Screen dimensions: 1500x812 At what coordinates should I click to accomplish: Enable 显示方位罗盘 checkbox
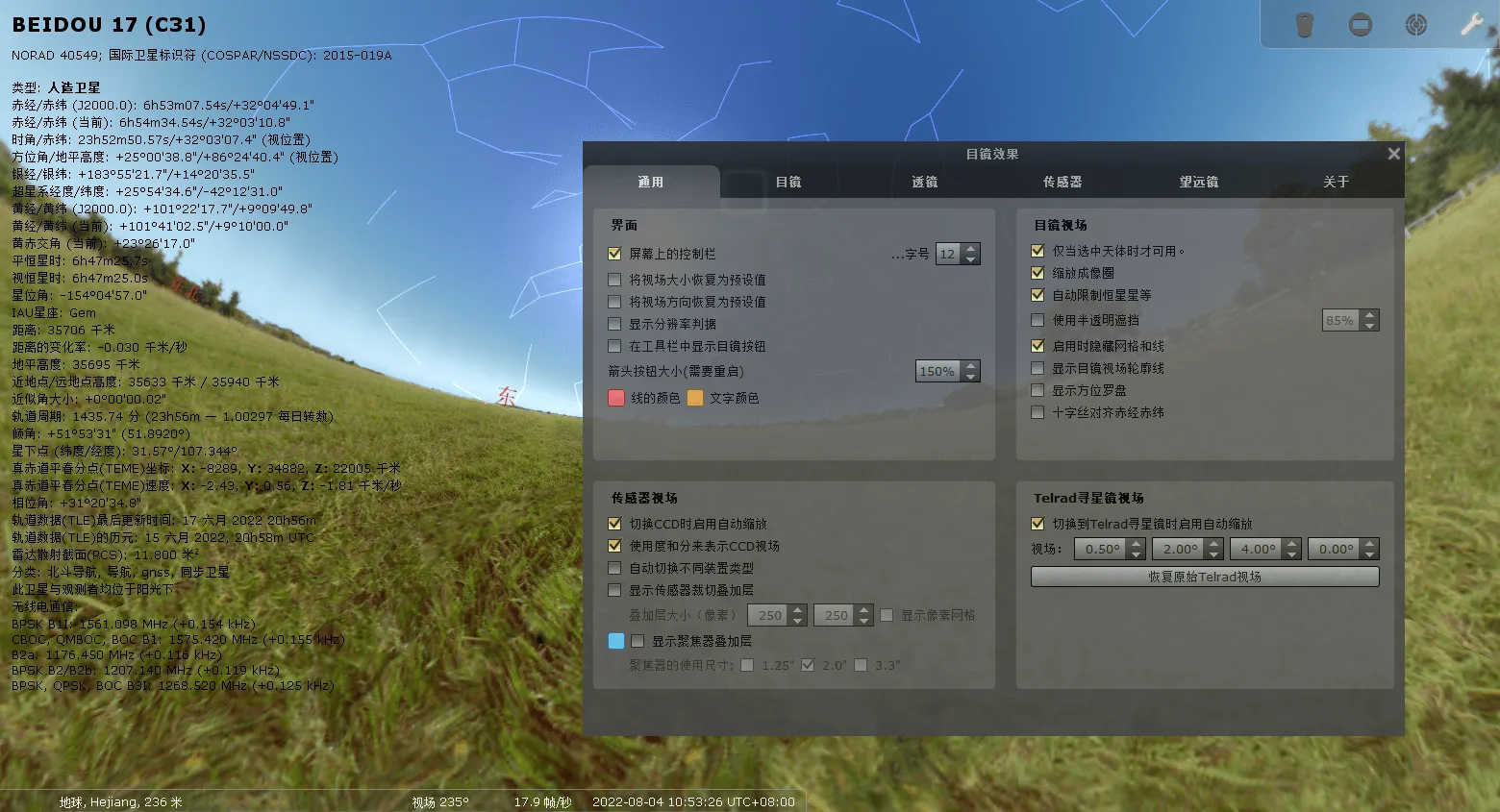tap(1037, 390)
